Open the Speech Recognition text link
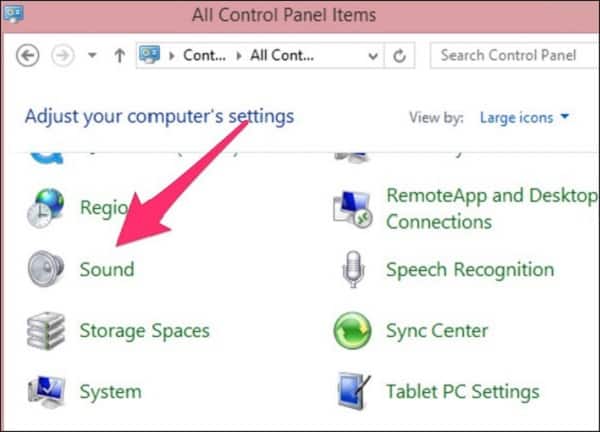 coord(470,270)
